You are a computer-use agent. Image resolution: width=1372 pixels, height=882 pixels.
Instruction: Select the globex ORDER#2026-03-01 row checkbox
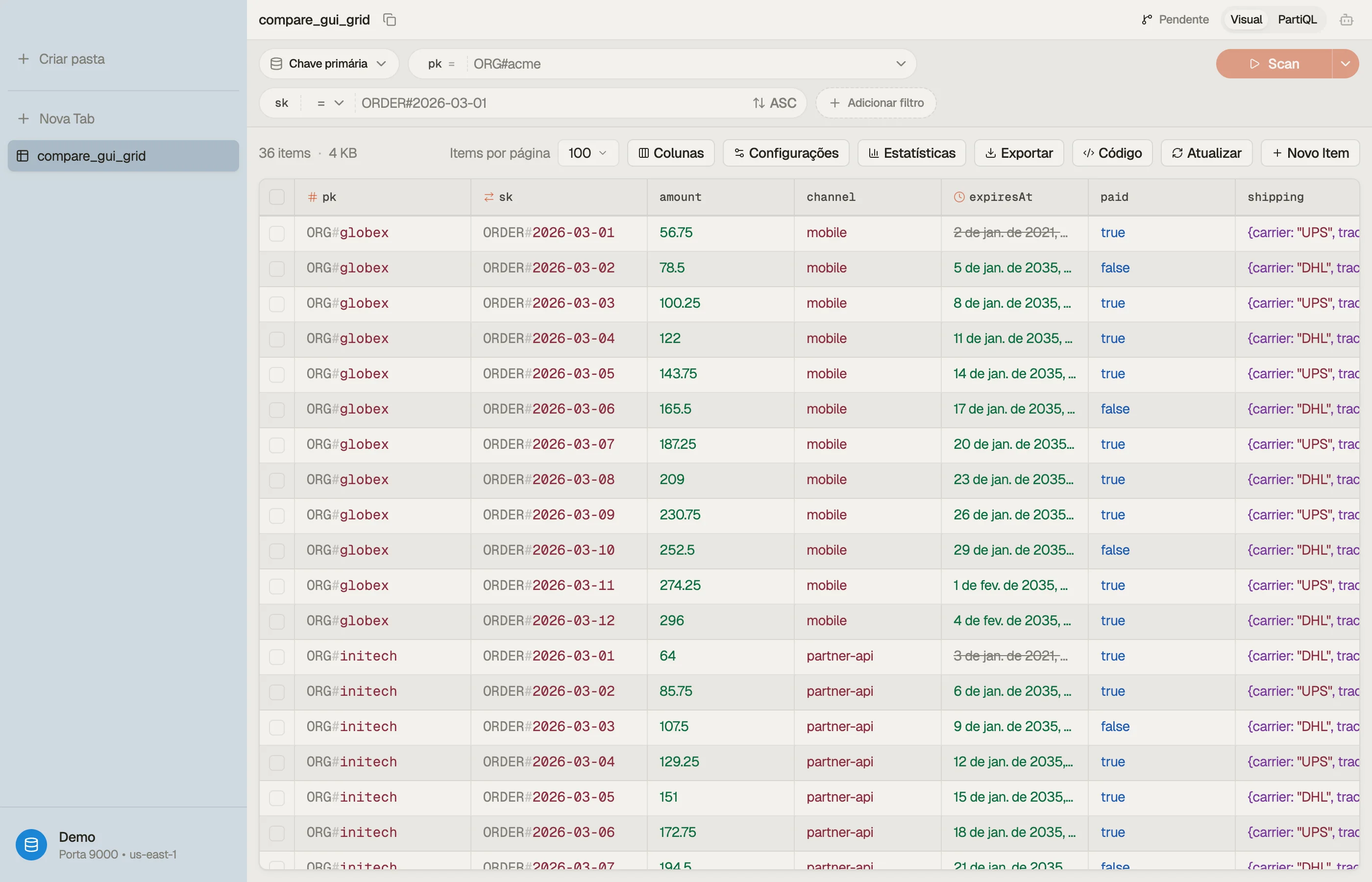[x=276, y=233]
